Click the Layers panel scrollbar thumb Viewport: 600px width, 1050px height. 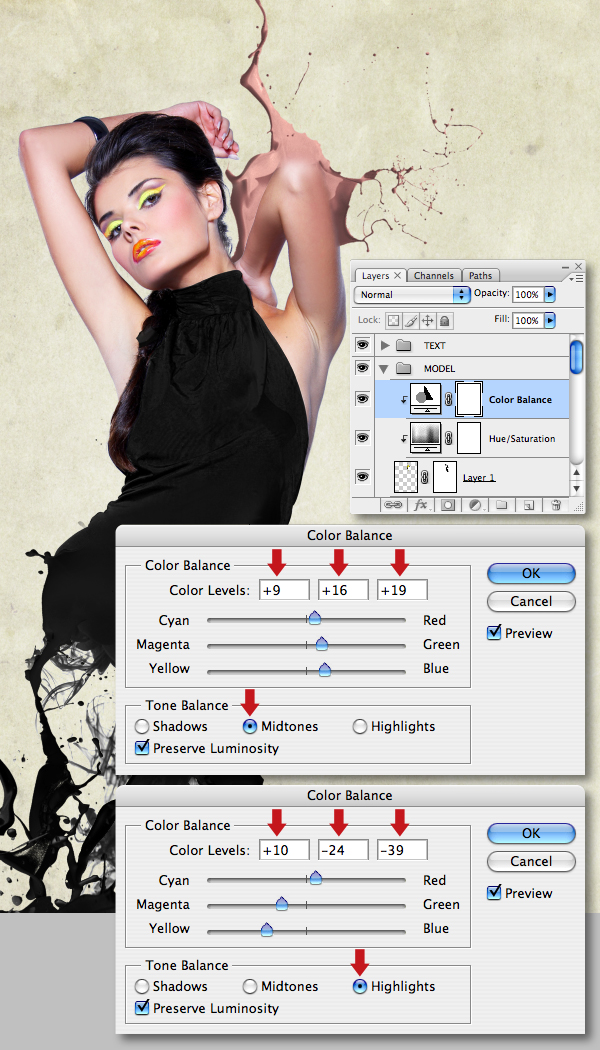point(576,356)
